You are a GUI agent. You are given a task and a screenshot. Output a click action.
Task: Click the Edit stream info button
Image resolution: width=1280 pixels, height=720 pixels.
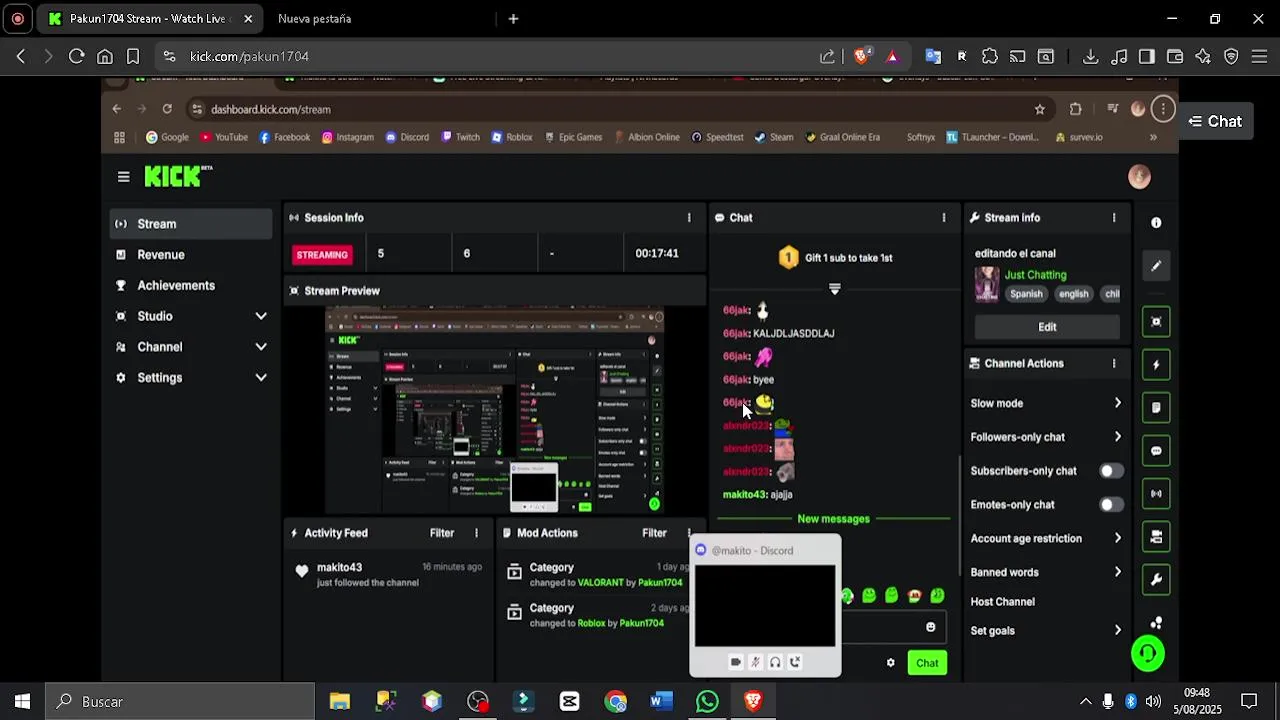tap(1047, 327)
